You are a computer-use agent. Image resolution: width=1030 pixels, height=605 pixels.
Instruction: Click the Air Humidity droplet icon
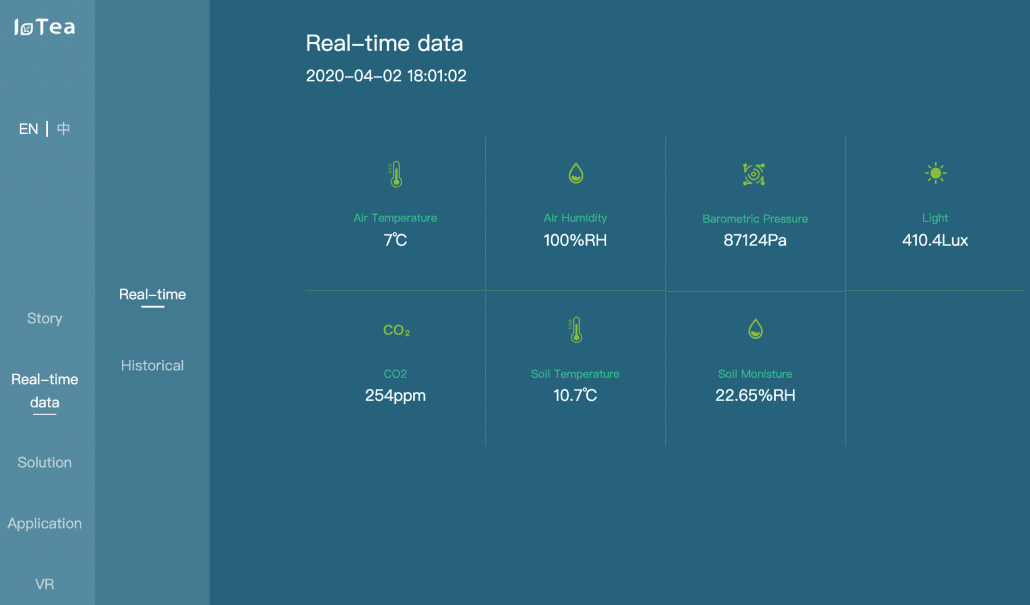click(x=575, y=174)
